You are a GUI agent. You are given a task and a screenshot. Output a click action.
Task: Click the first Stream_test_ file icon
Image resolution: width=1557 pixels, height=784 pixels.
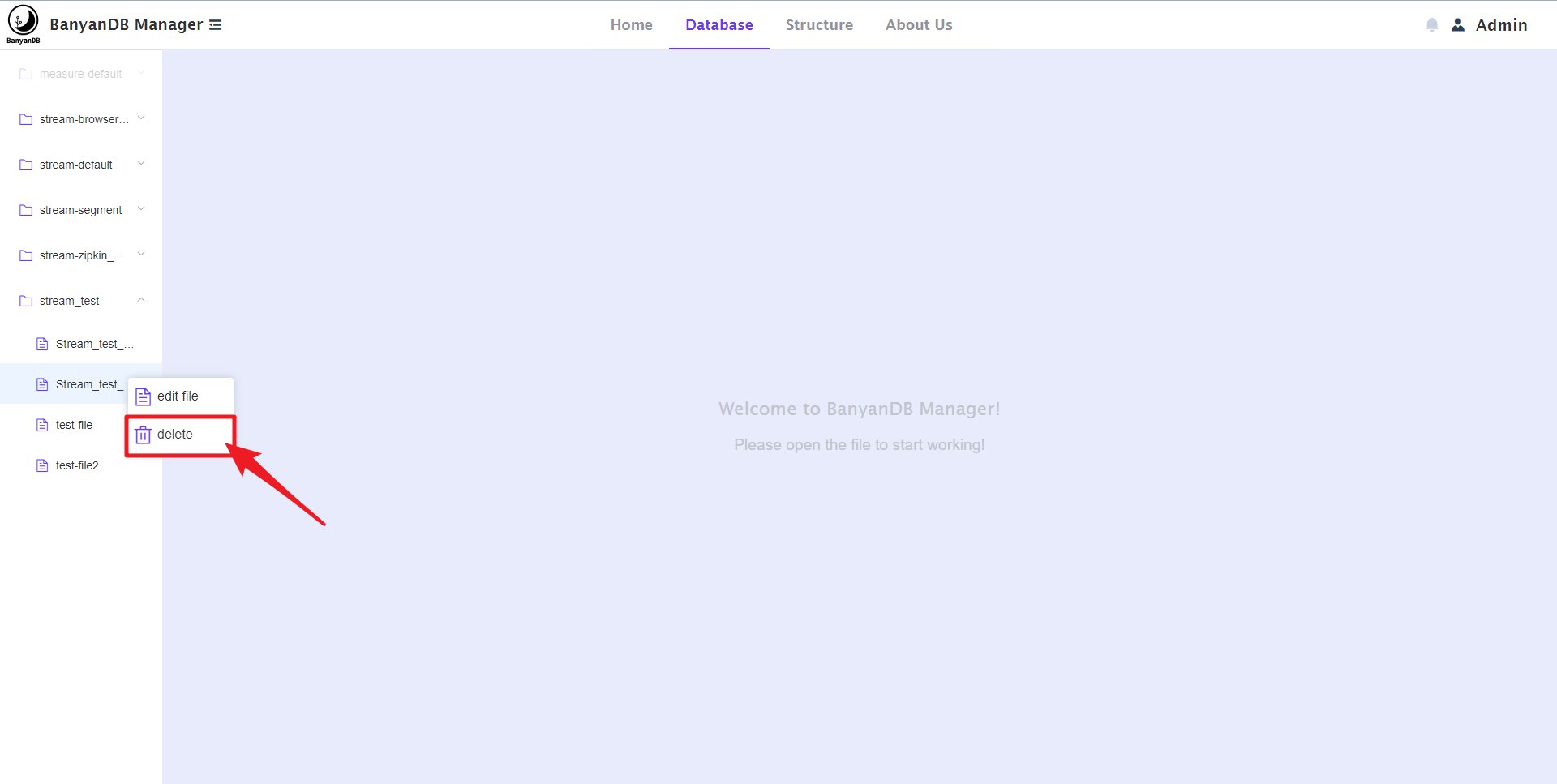42,344
